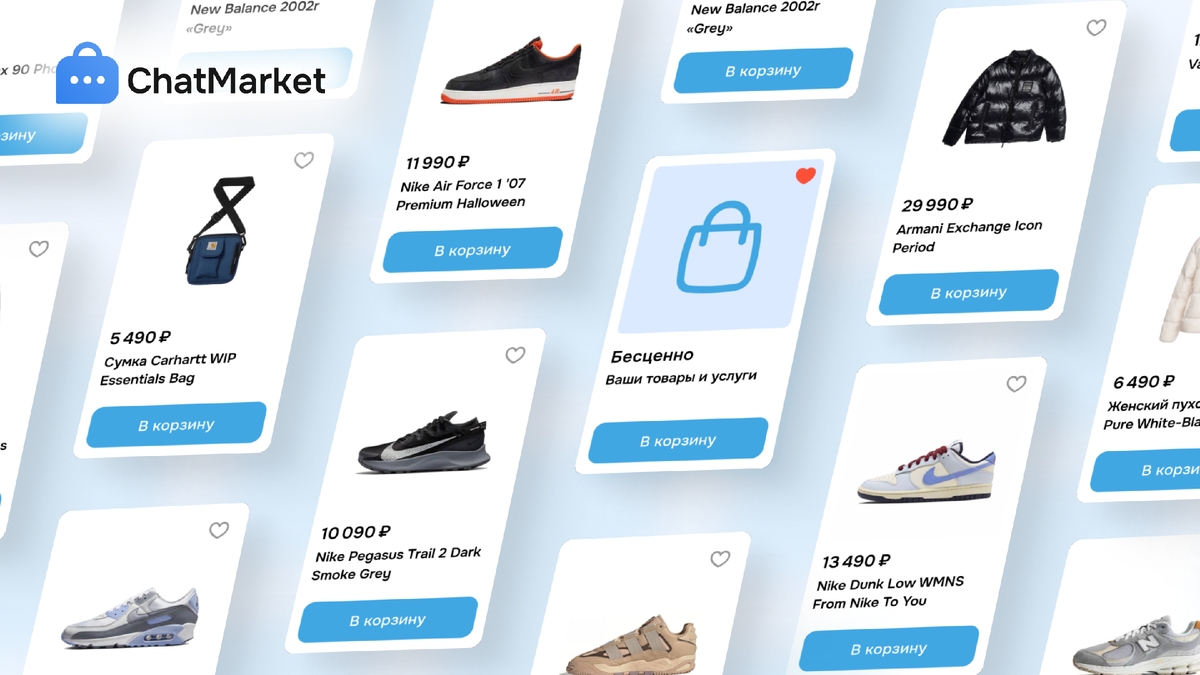Add Nike Dunk Low WMNS to cart

[889, 649]
